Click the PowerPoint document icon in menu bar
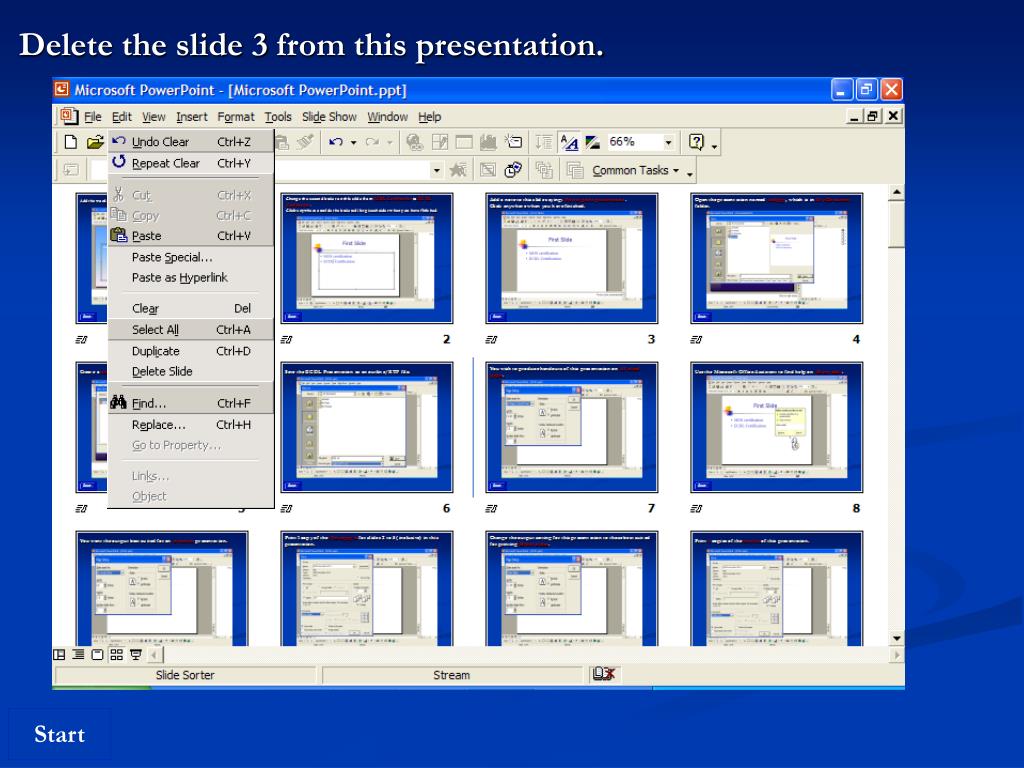 pos(69,116)
